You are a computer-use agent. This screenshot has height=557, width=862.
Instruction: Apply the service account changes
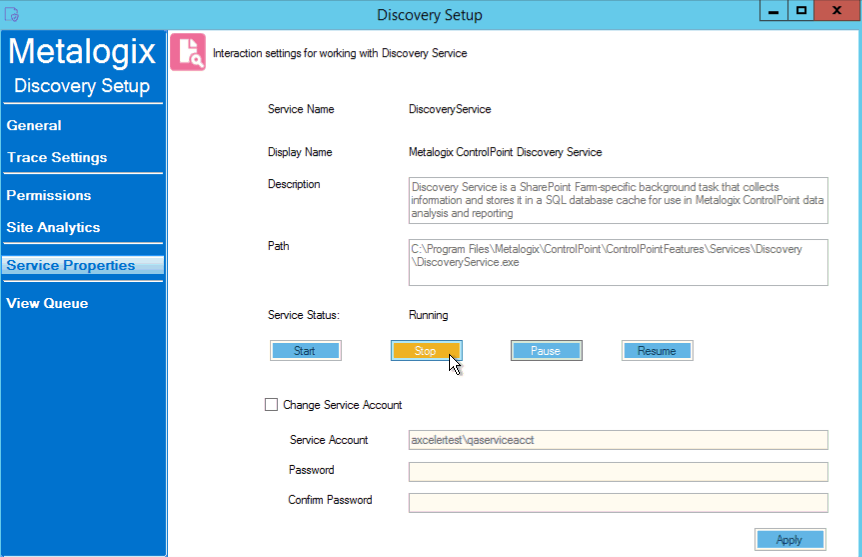[x=790, y=540]
